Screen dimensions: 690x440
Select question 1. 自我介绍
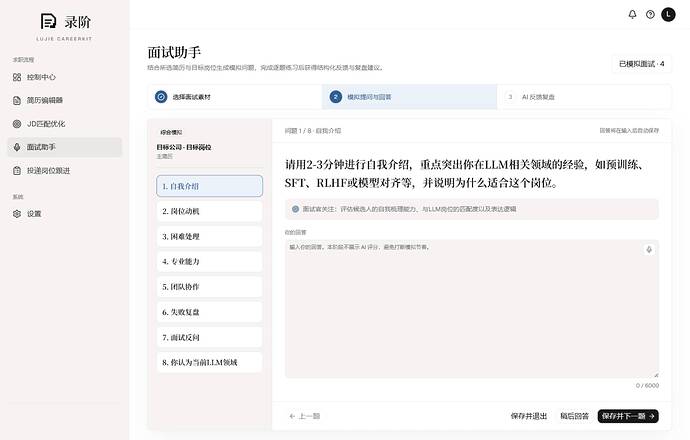209,186
